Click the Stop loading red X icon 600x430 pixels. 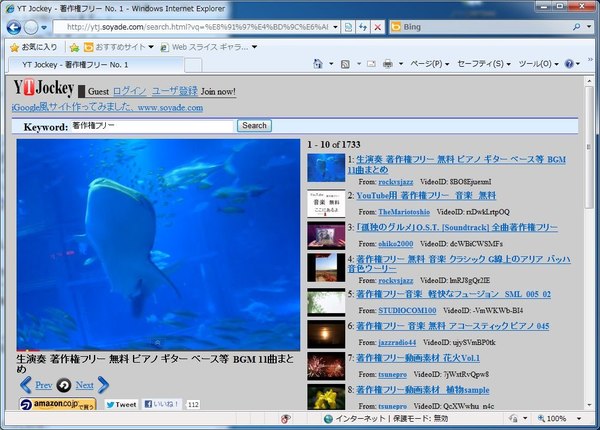pyautogui.click(x=377, y=27)
